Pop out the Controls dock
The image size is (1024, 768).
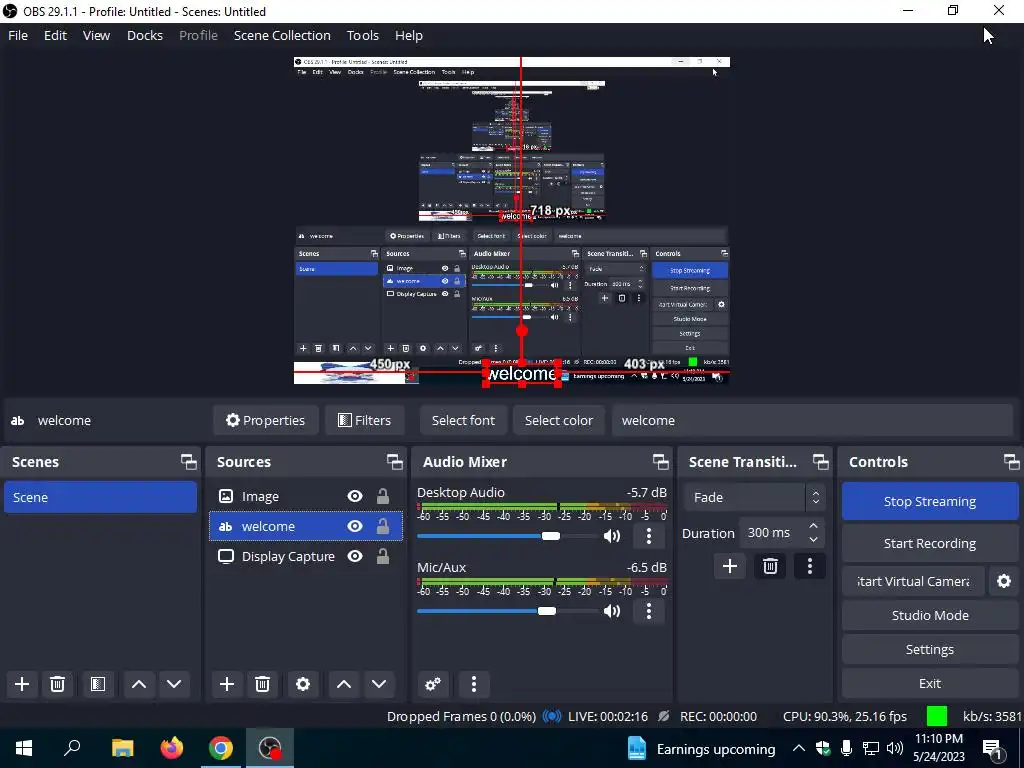1012,462
